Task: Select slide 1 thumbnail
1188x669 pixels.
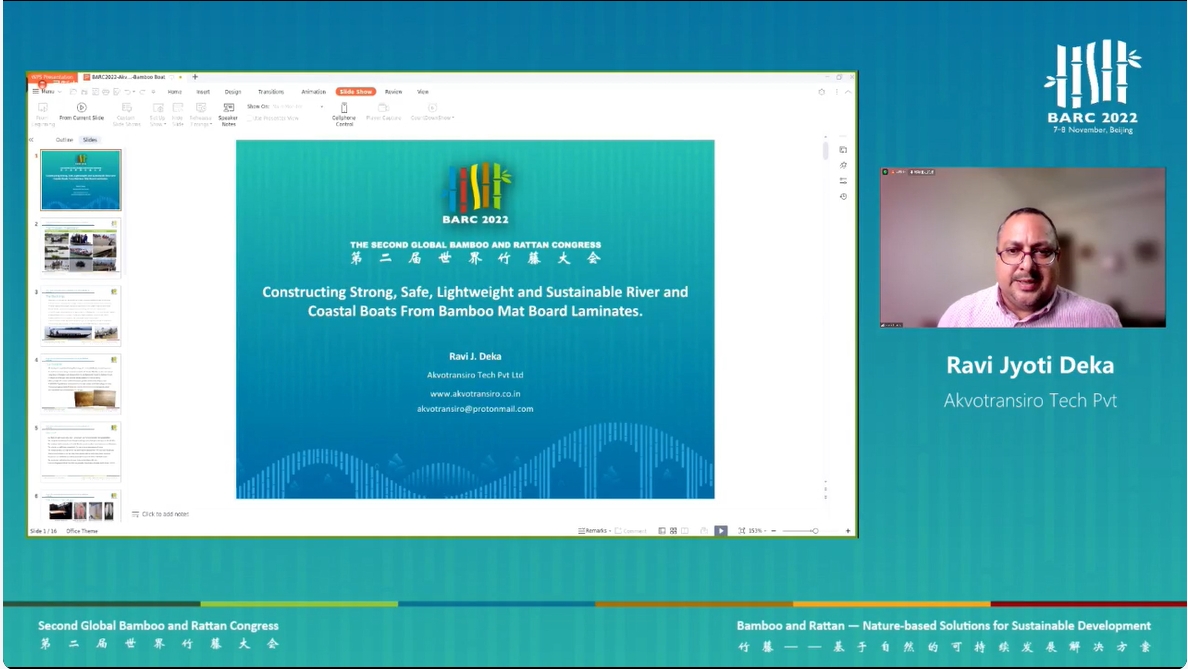Action: click(80, 180)
